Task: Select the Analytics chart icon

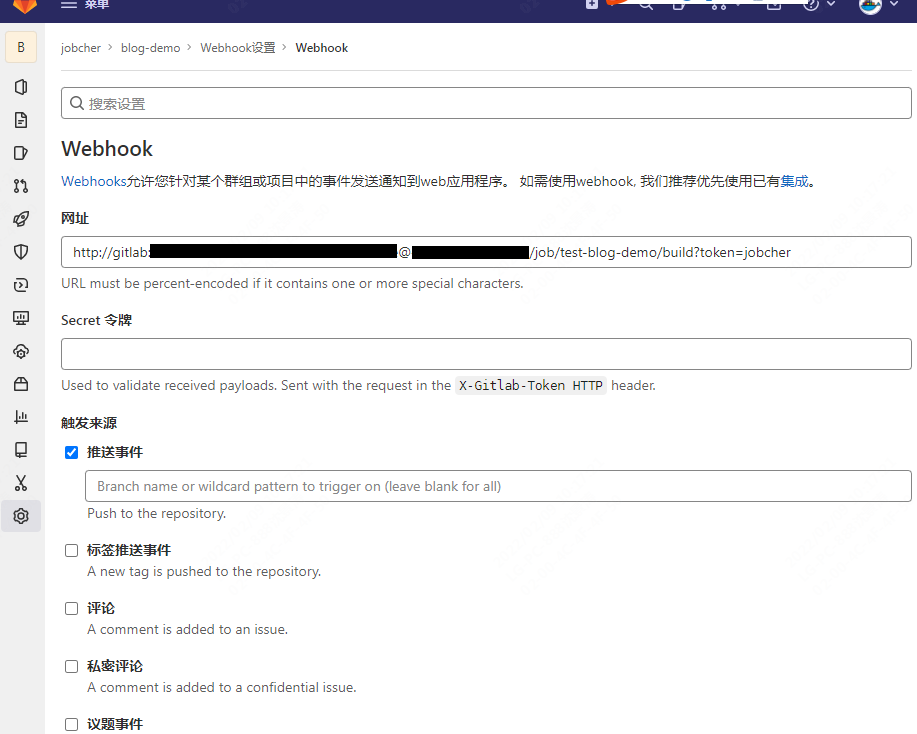Action: point(21,417)
